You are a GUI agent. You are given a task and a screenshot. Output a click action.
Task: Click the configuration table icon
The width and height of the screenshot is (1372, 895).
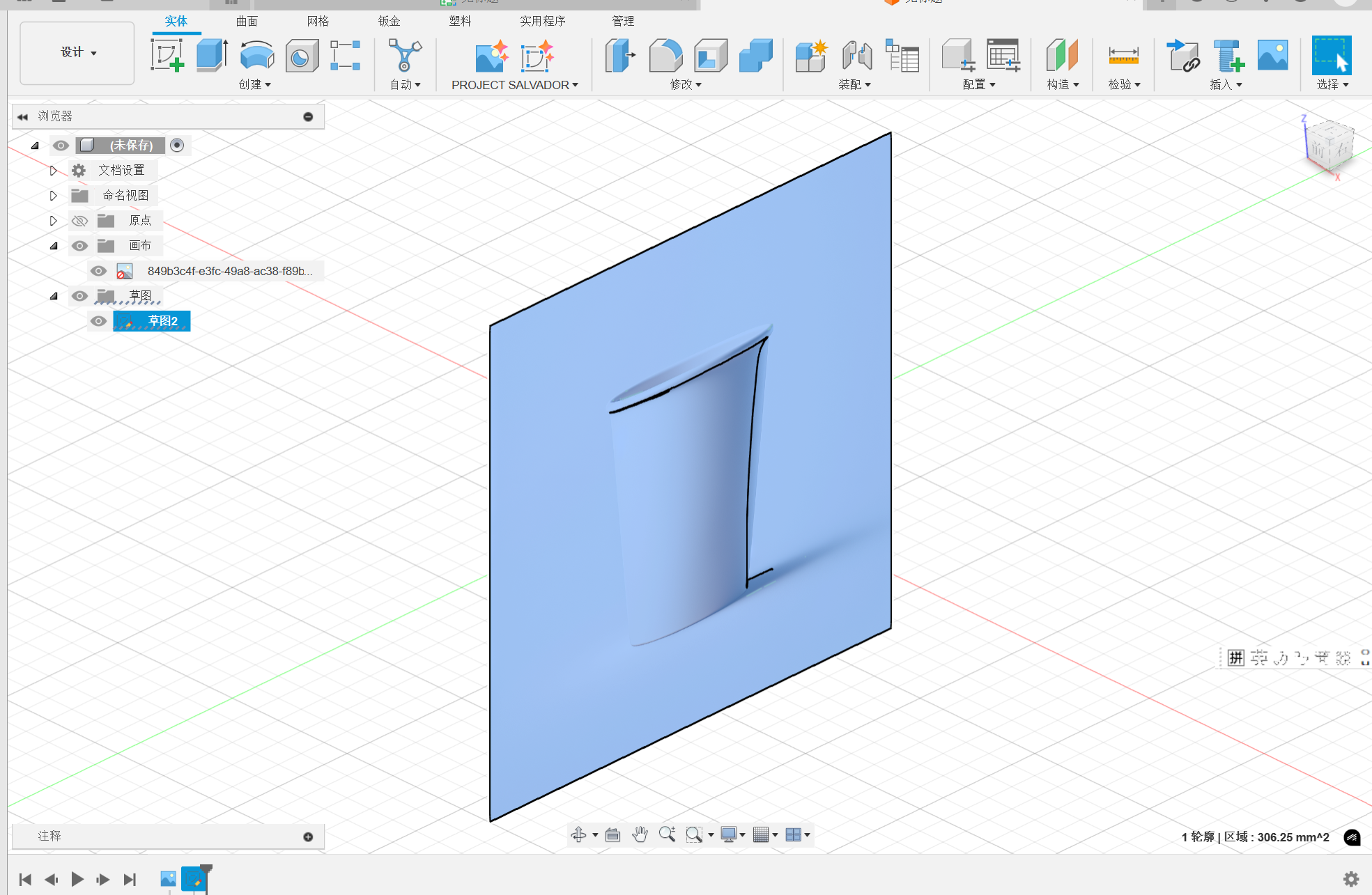1004,55
